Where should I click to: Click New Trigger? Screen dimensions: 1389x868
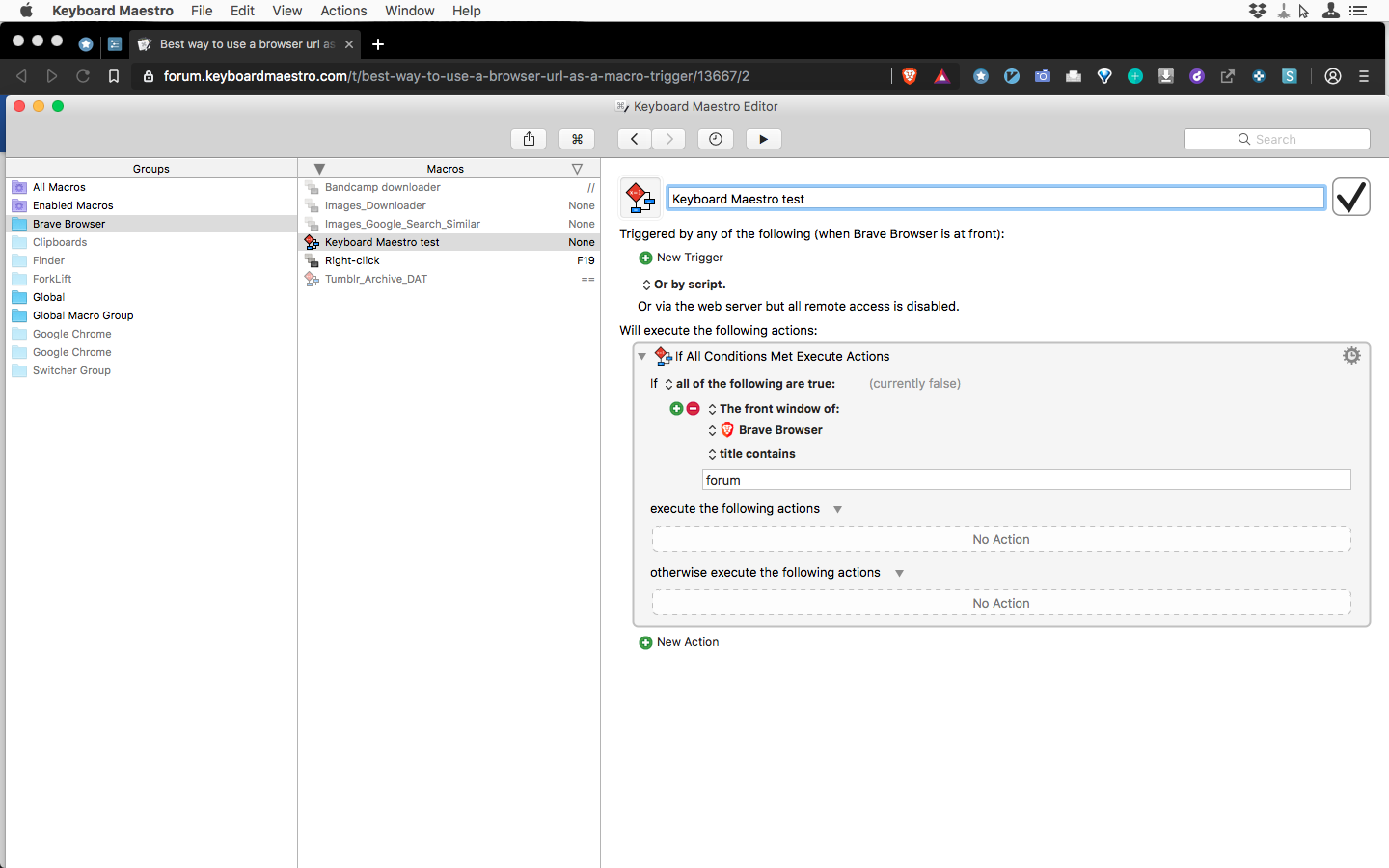(690, 258)
